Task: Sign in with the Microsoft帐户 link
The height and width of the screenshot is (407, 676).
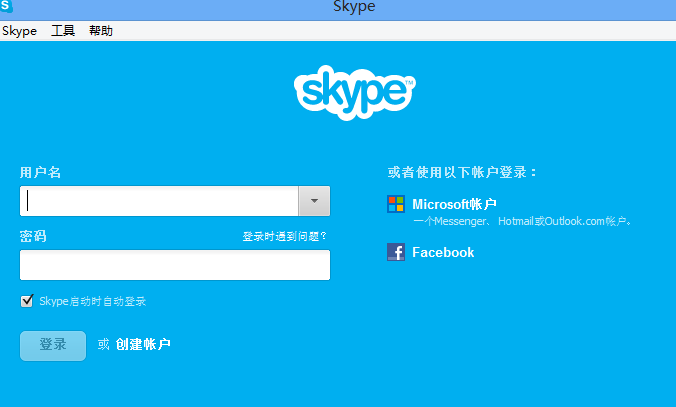Action: pyautogui.click(x=454, y=204)
